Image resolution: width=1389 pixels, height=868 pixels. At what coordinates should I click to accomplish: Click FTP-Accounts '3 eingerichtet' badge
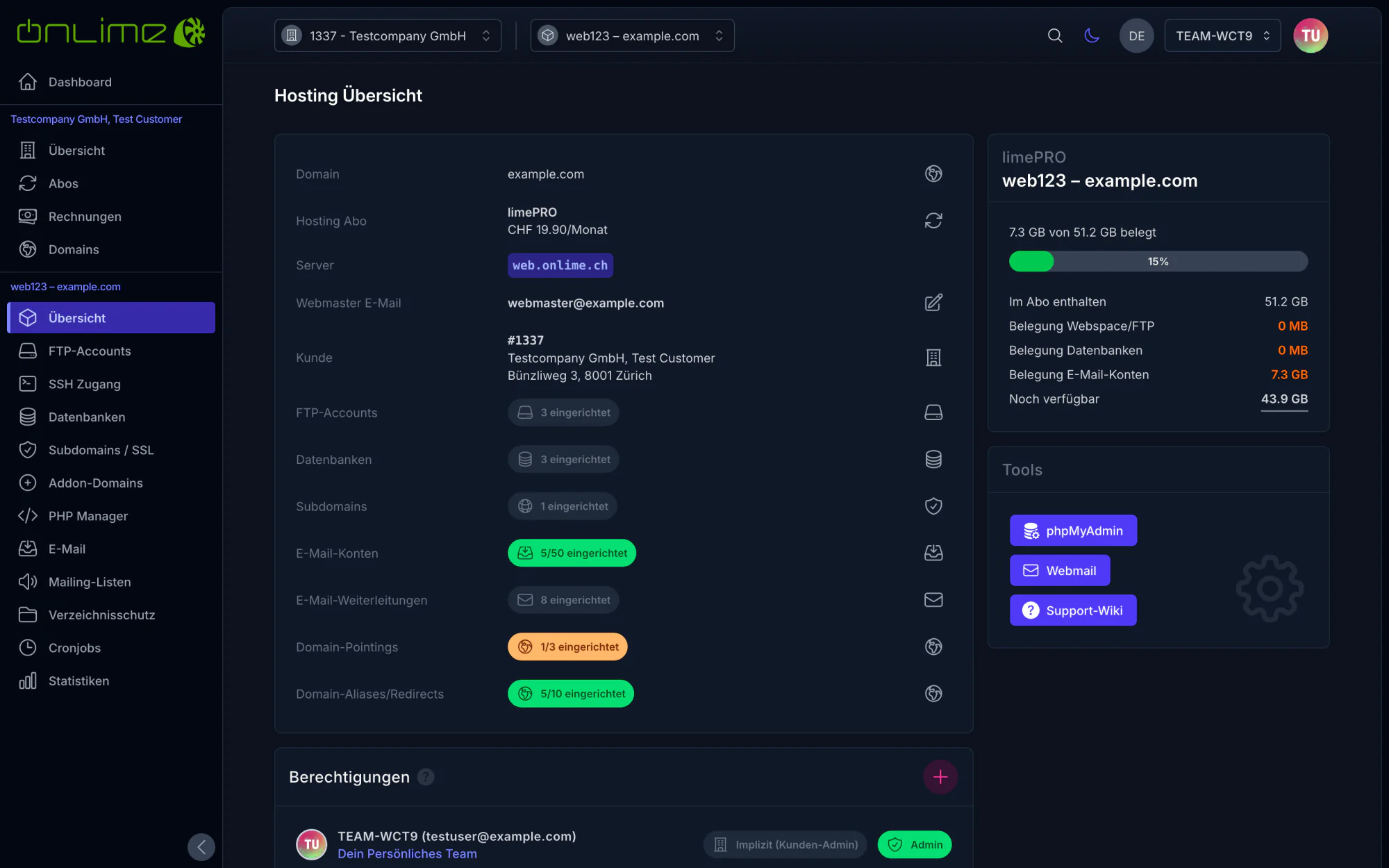click(x=563, y=412)
